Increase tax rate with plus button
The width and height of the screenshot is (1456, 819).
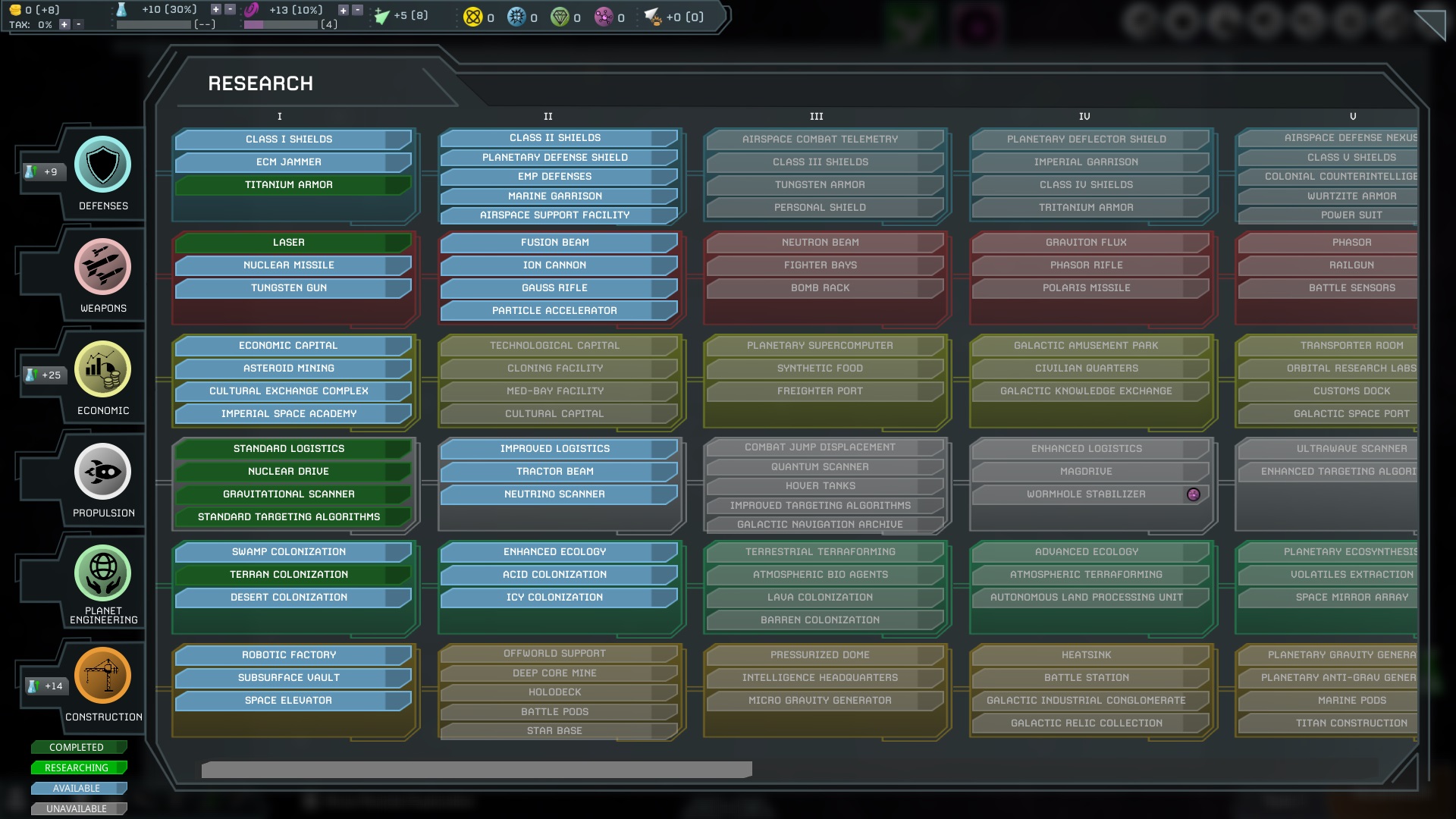(x=64, y=24)
